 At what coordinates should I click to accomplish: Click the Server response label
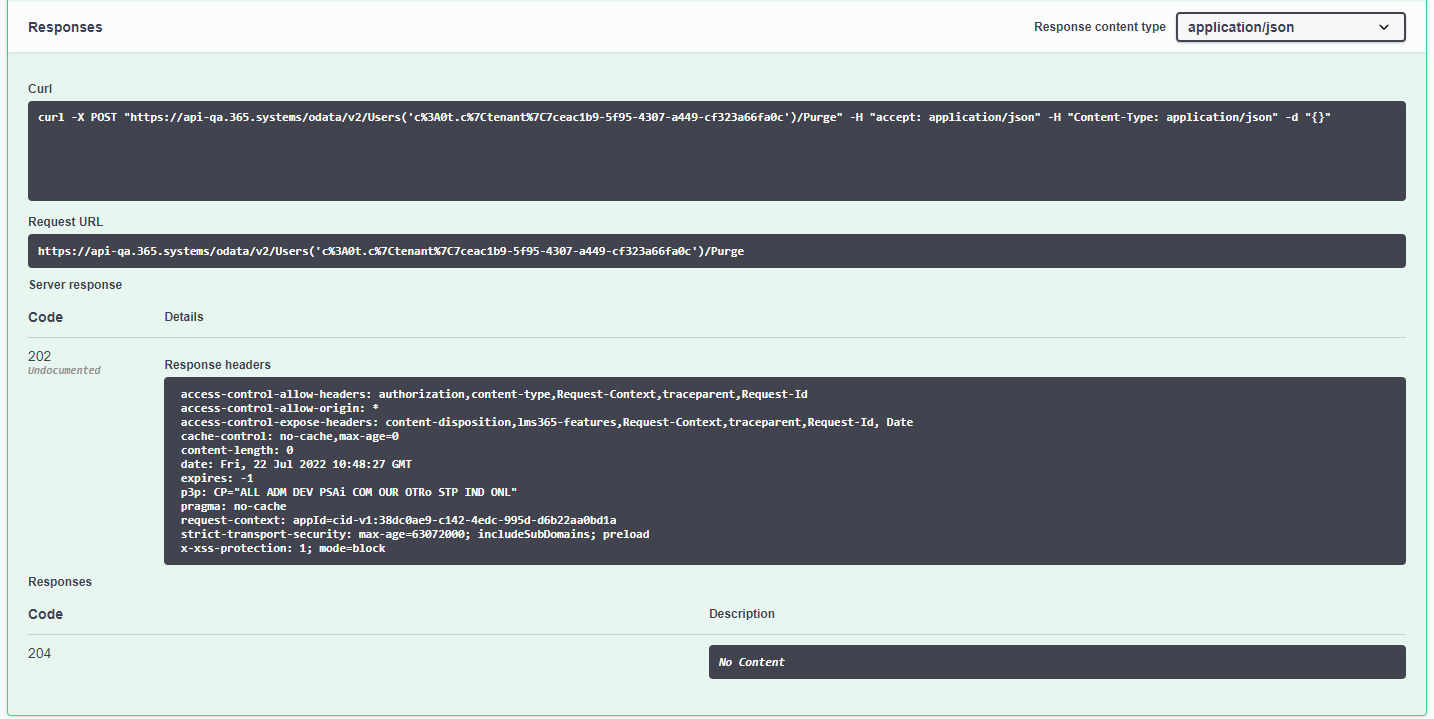[75, 285]
